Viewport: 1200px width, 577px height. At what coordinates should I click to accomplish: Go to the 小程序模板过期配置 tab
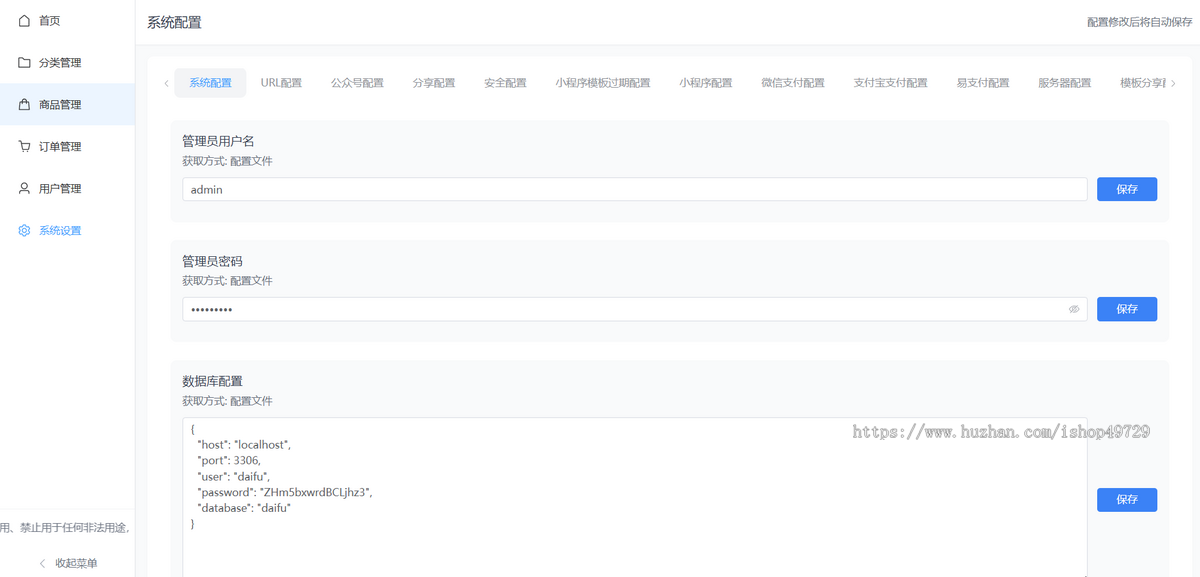[603, 83]
